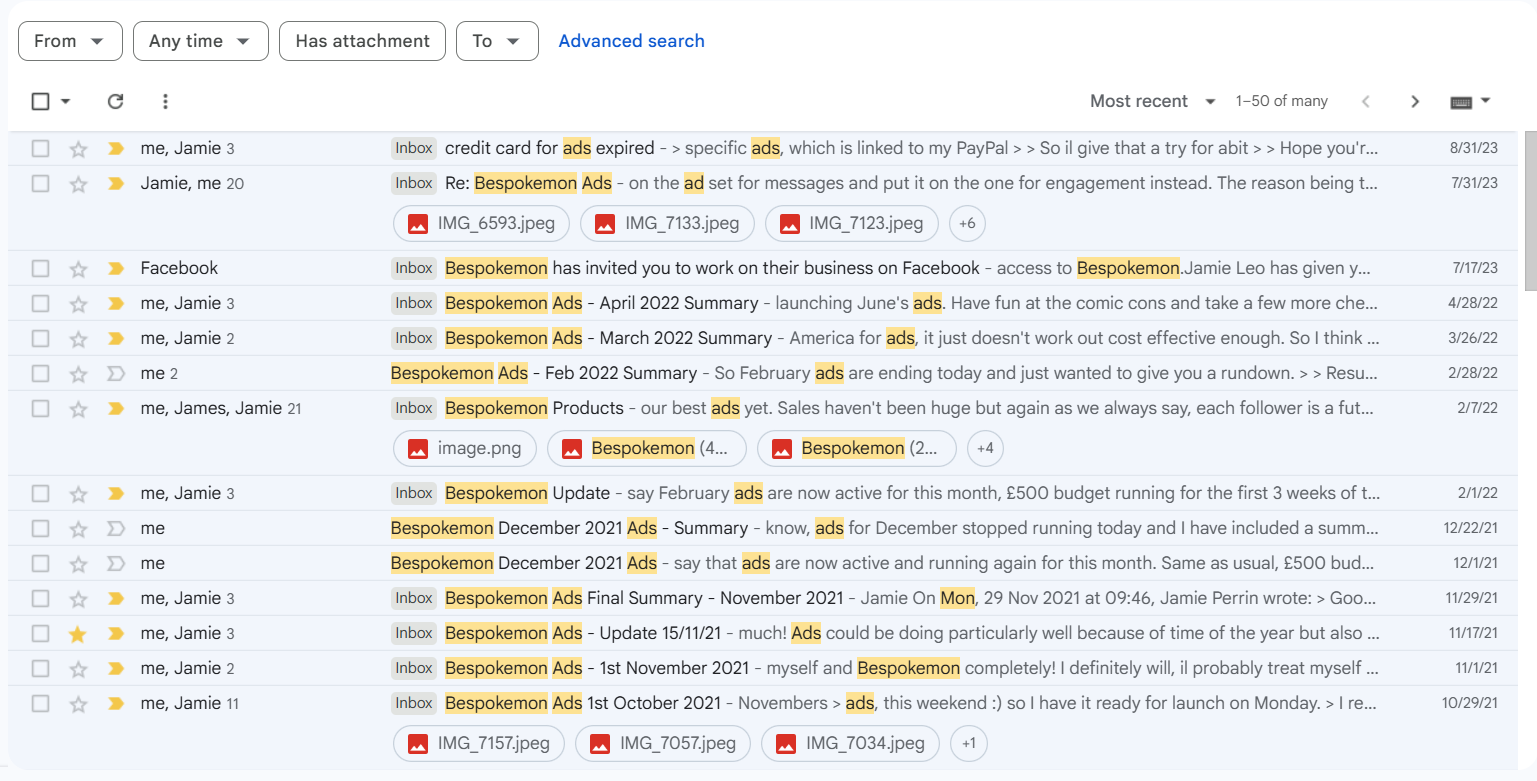Select the Facebook email checkbox
This screenshot has width=1537, height=781.
pyautogui.click(x=40, y=269)
